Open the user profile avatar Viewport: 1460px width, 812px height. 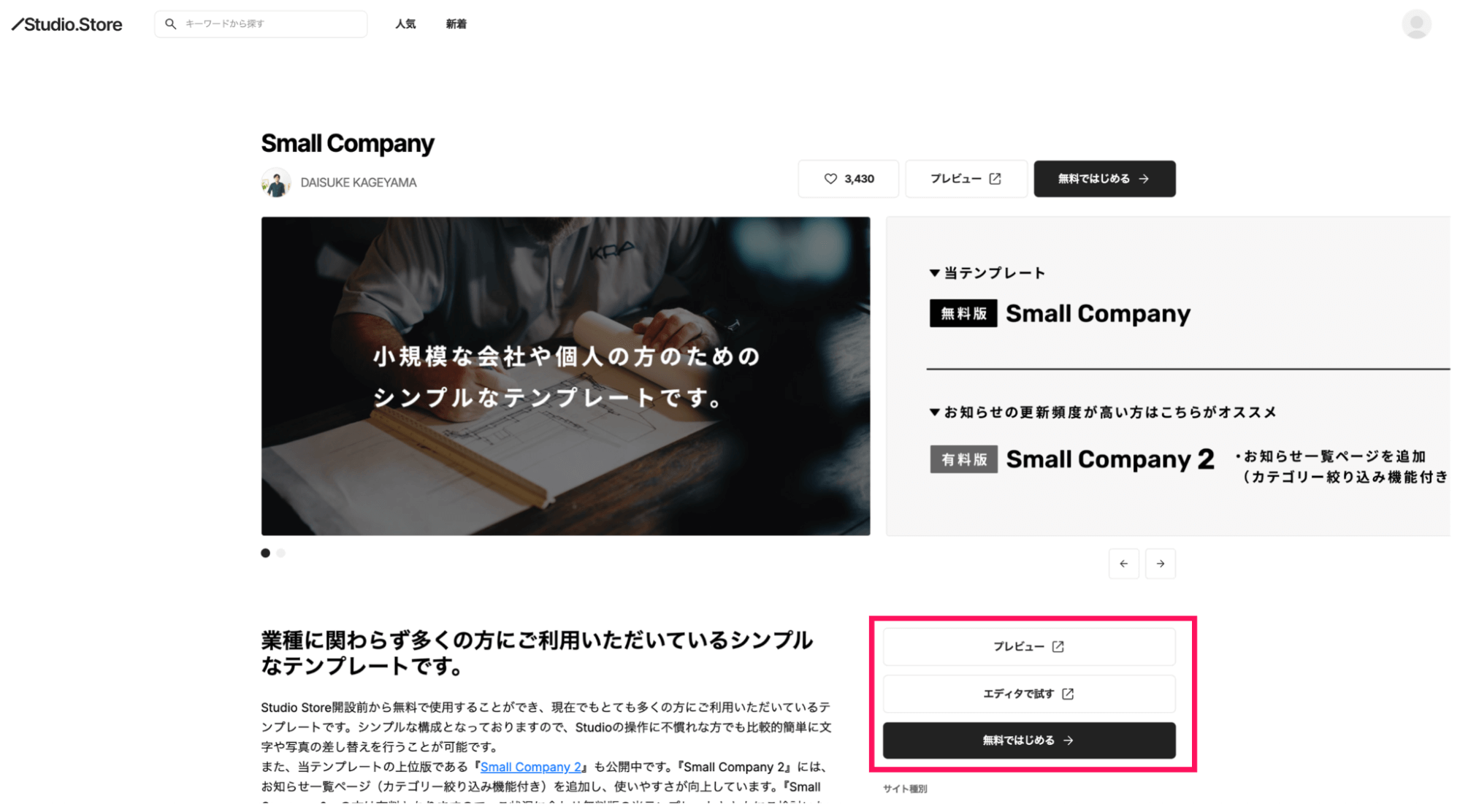[1416, 24]
